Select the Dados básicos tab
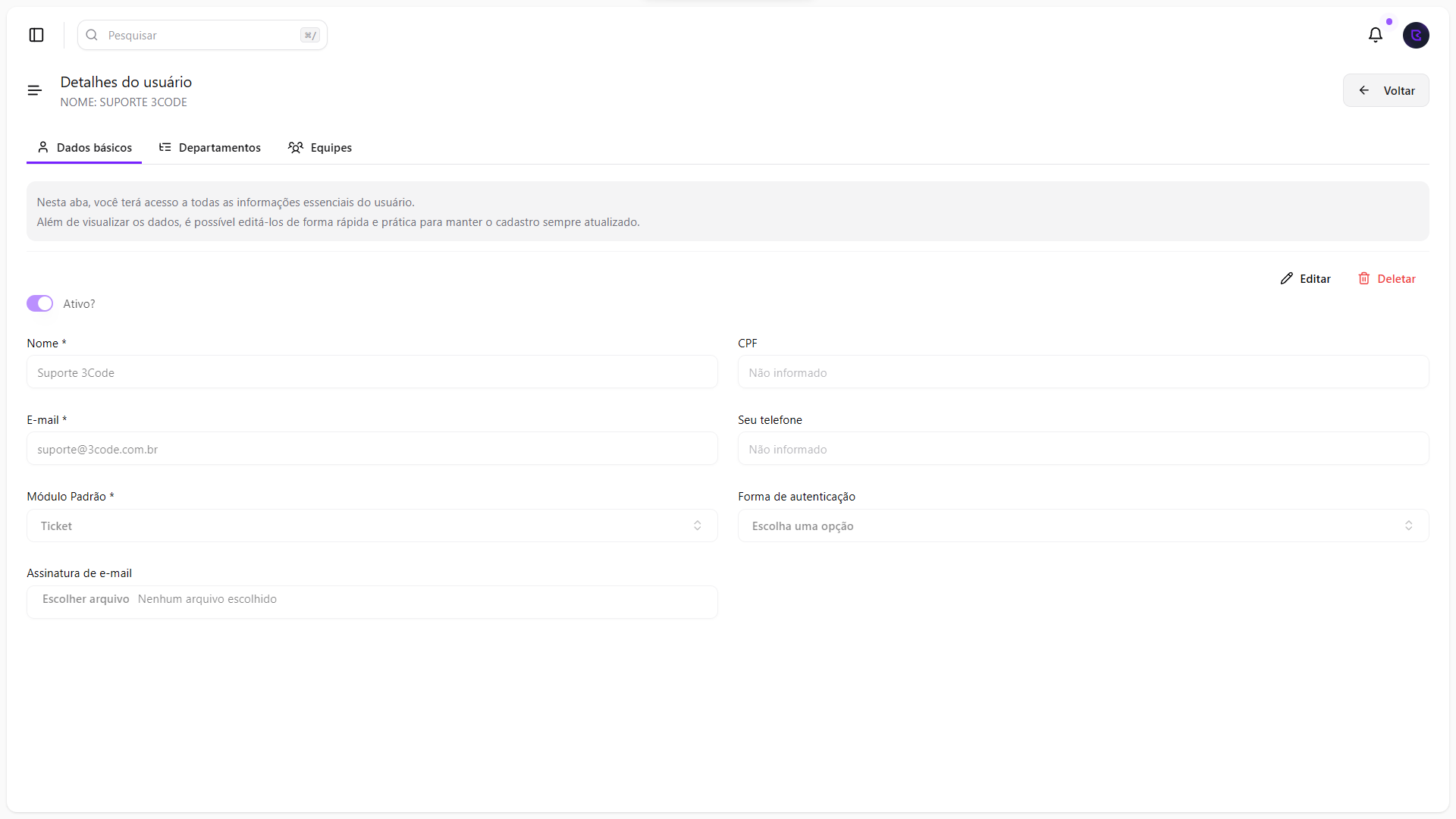This screenshot has height=819, width=1456. [94, 147]
